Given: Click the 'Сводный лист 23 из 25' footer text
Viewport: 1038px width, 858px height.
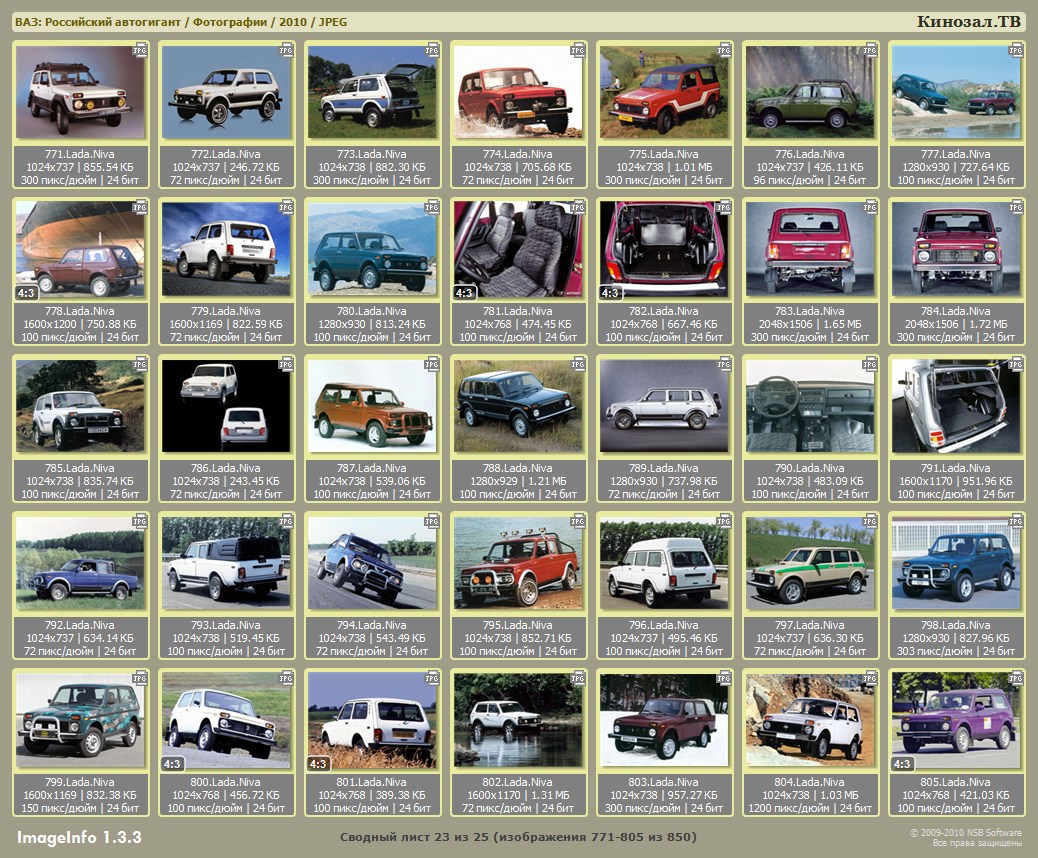Looking at the screenshot, I should pos(518,837).
